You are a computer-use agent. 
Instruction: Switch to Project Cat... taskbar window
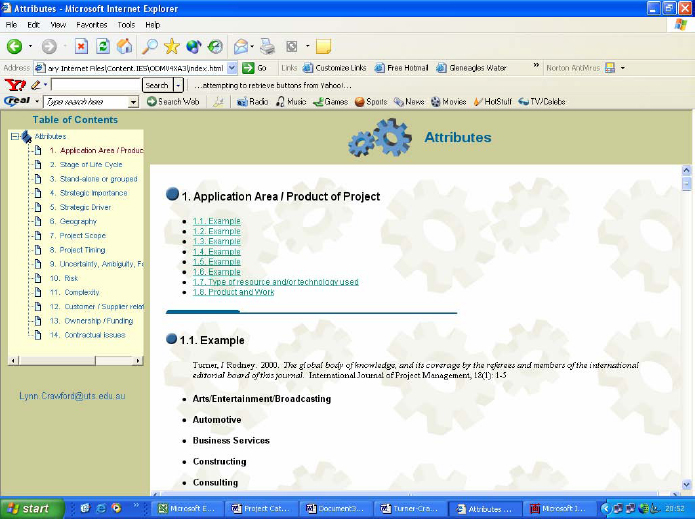click(x=260, y=508)
